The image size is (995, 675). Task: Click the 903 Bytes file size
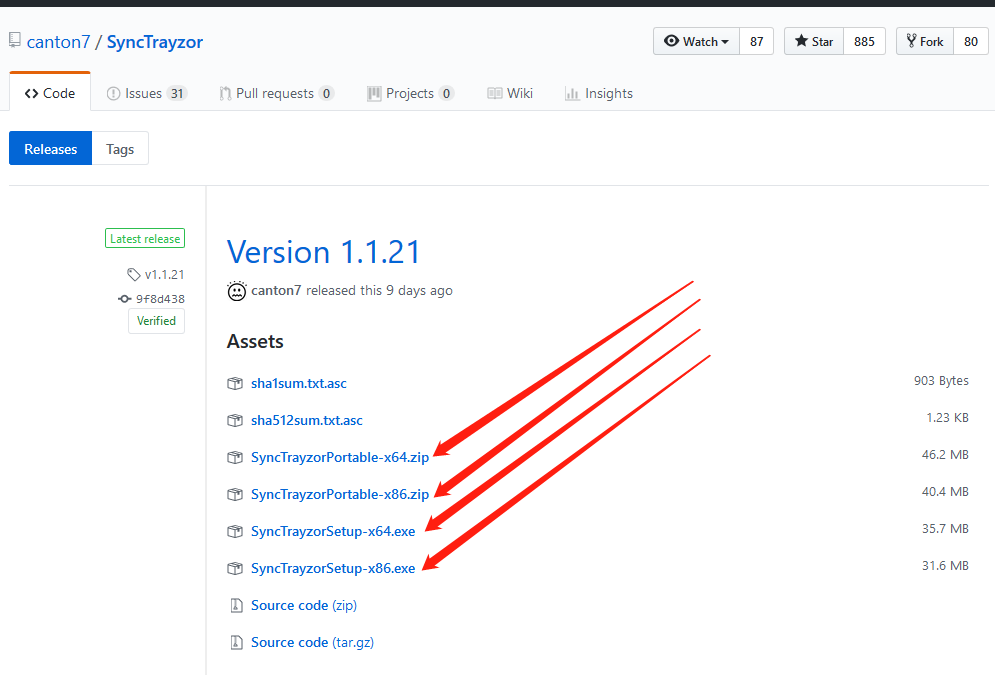[941, 381]
